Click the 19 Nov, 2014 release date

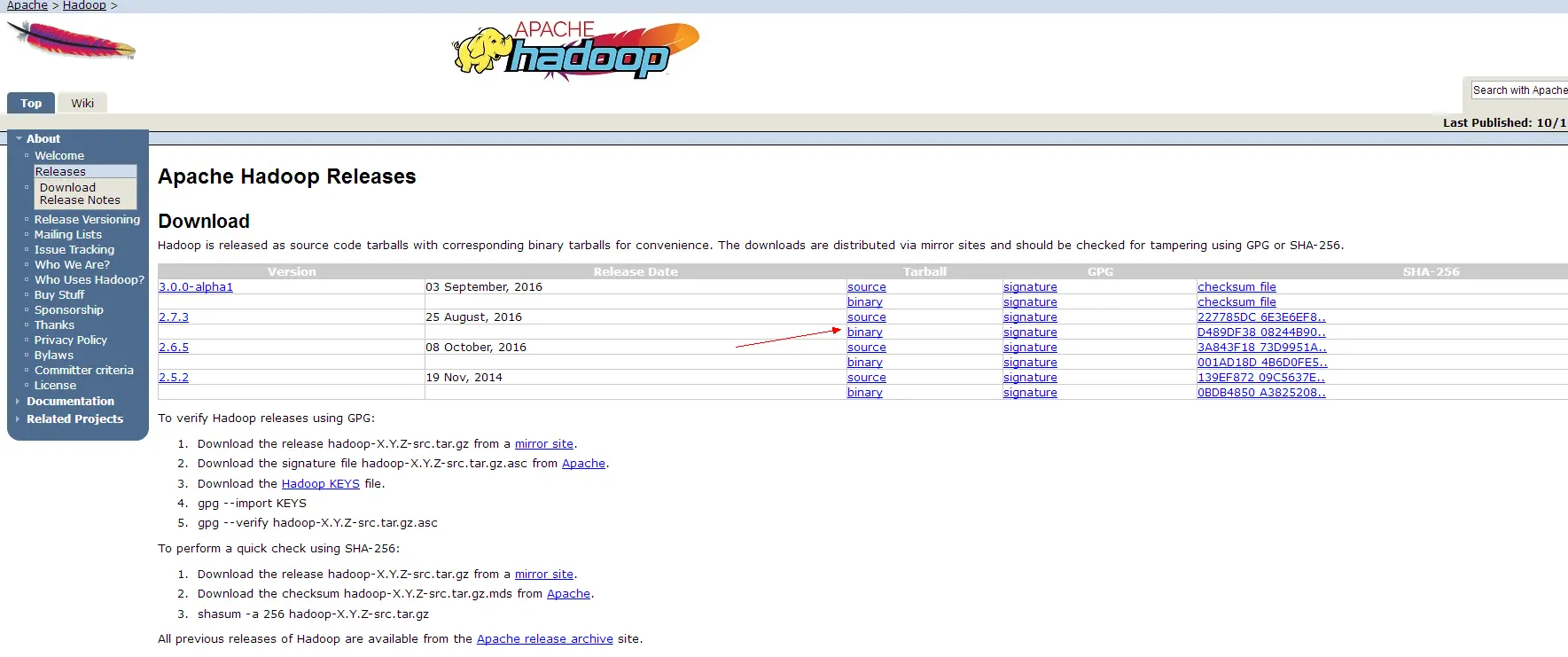tap(464, 378)
